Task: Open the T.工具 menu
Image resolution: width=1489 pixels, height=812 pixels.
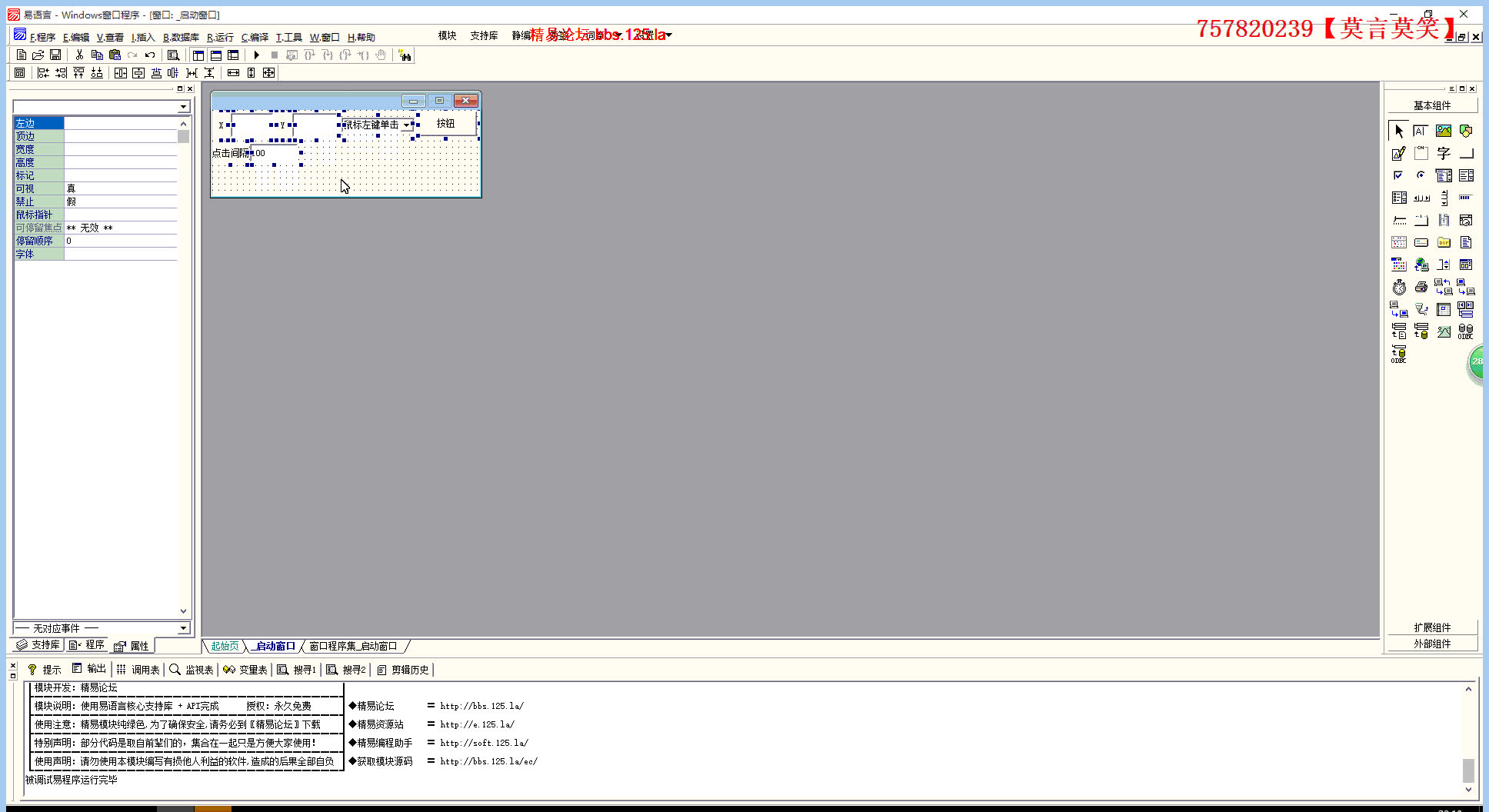Action: [288, 37]
